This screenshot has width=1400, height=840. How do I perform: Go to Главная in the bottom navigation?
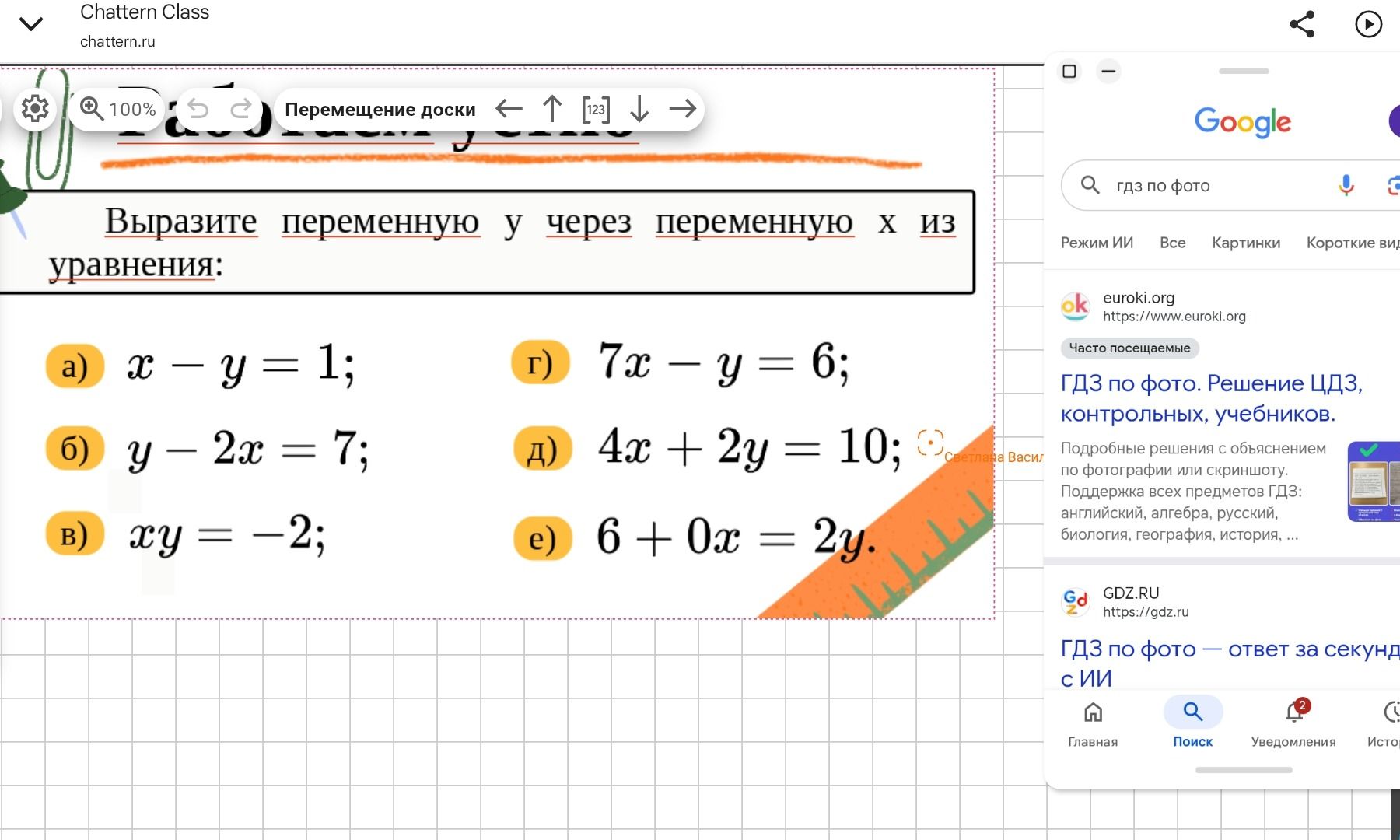point(1093,723)
